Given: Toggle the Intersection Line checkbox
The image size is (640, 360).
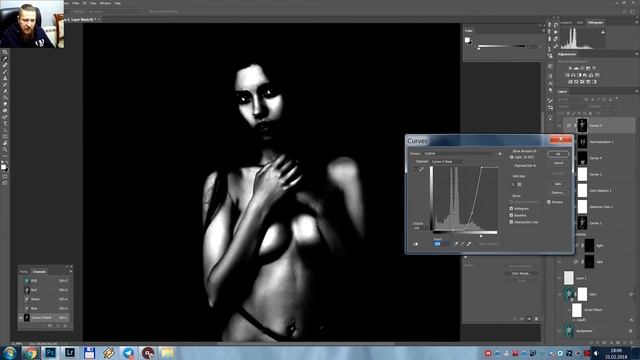Looking at the screenshot, I should 511,222.
